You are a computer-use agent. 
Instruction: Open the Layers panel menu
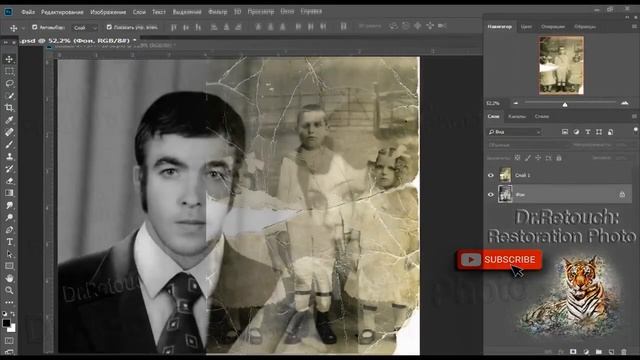coord(634,116)
